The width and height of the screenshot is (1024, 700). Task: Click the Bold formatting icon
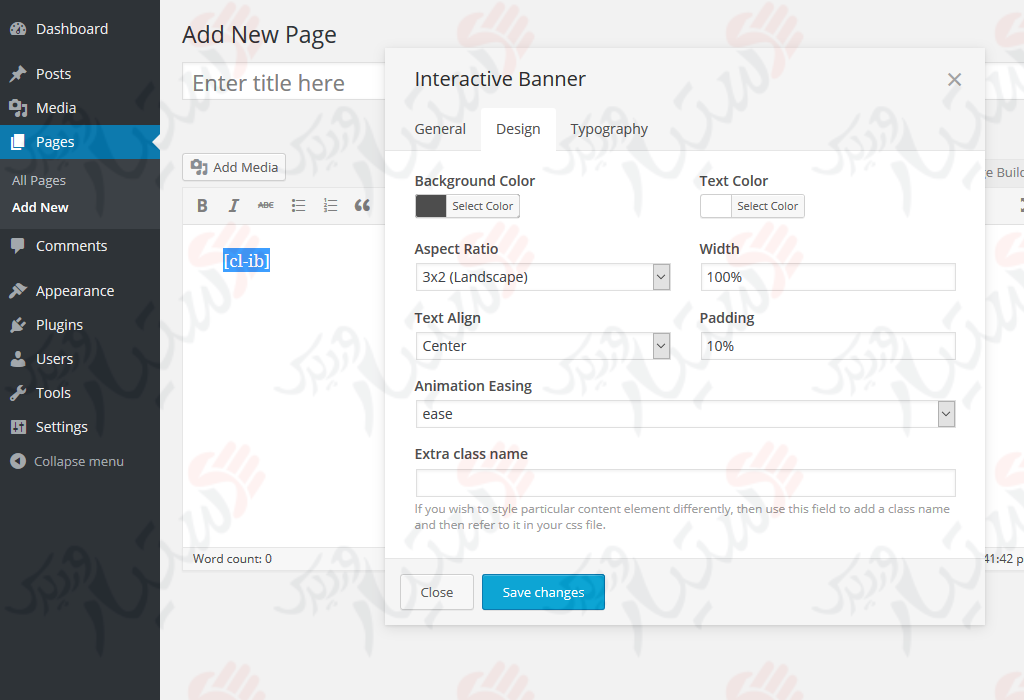202,206
